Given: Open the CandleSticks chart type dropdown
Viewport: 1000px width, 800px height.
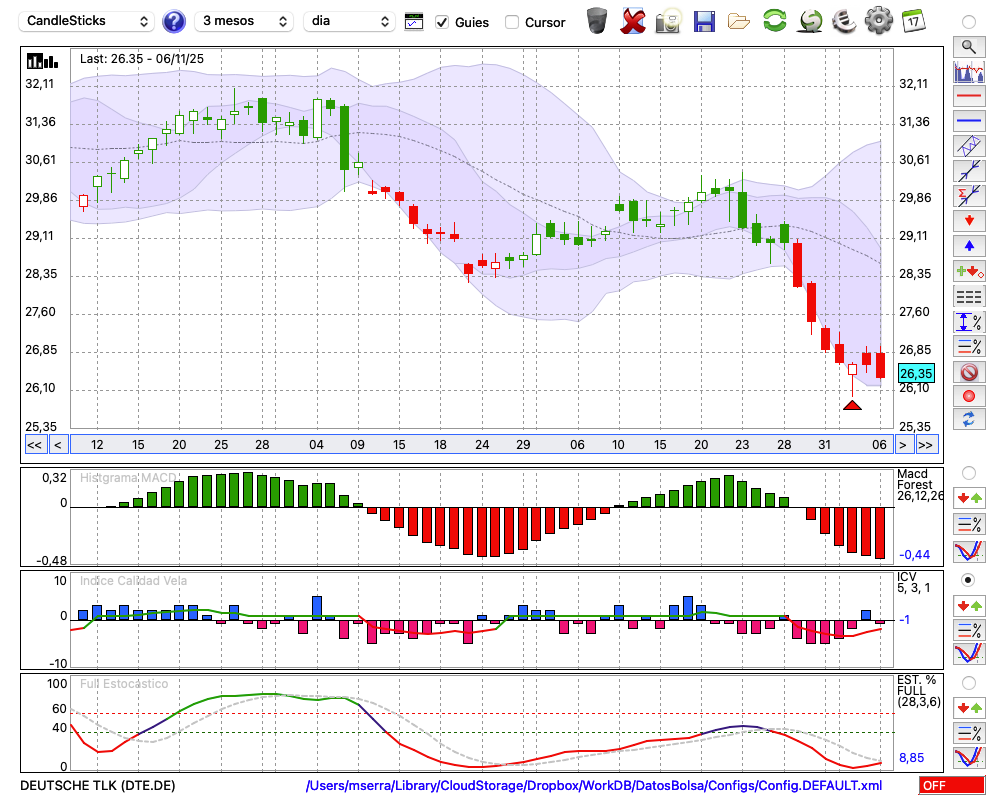Looking at the screenshot, I should [x=88, y=21].
